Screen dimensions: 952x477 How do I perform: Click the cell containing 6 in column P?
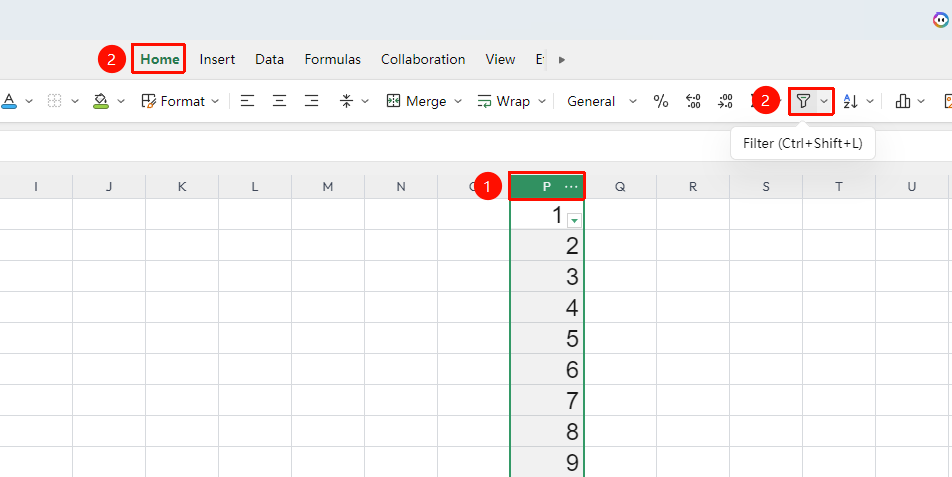[x=547, y=369]
